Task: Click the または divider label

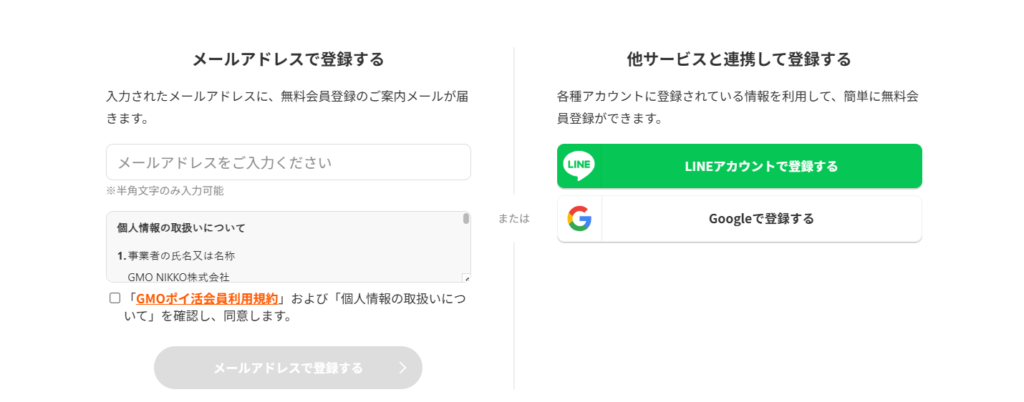Action: (x=514, y=219)
